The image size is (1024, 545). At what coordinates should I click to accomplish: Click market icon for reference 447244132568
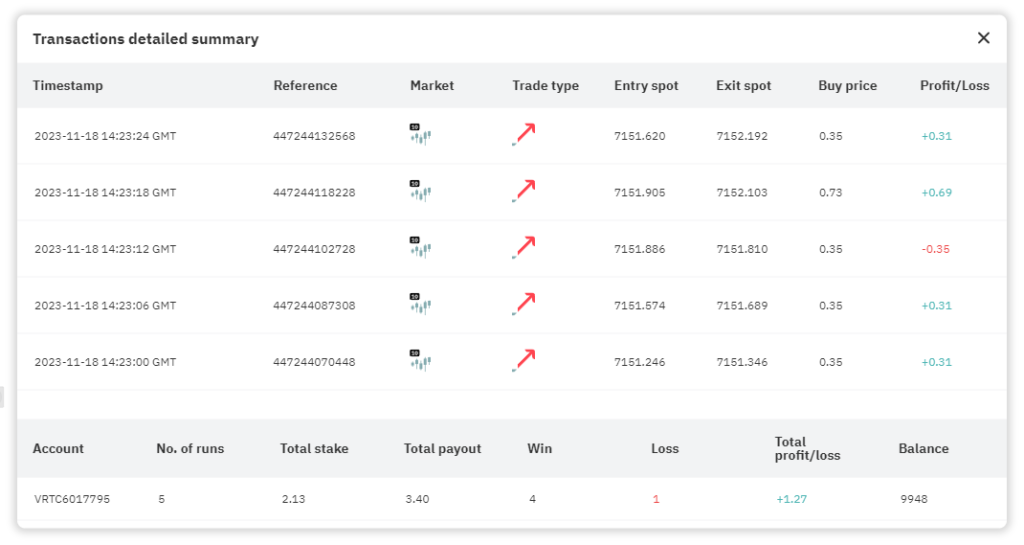(x=420, y=135)
